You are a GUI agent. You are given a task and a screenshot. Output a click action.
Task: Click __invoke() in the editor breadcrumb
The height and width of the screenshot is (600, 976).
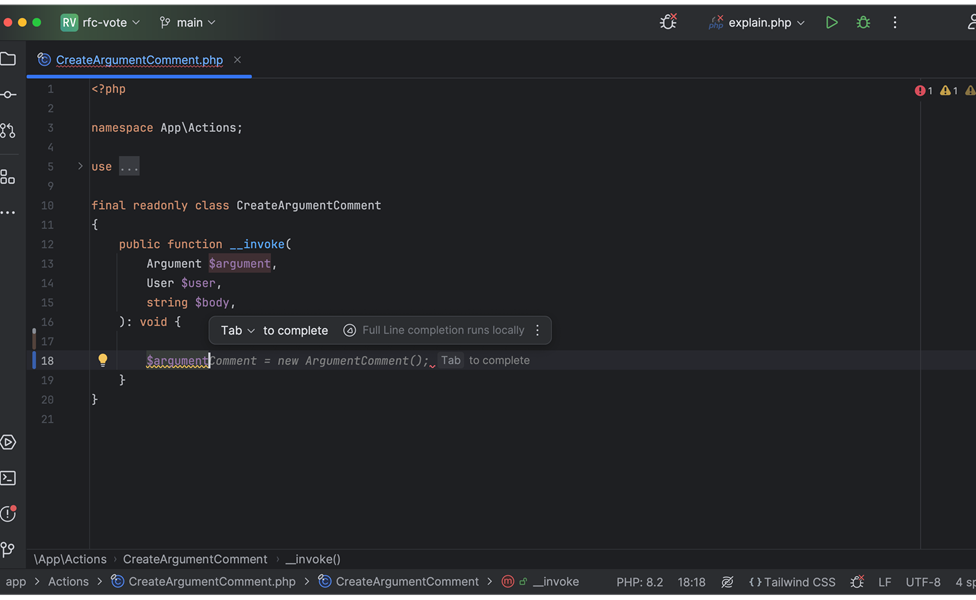click(x=313, y=559)
